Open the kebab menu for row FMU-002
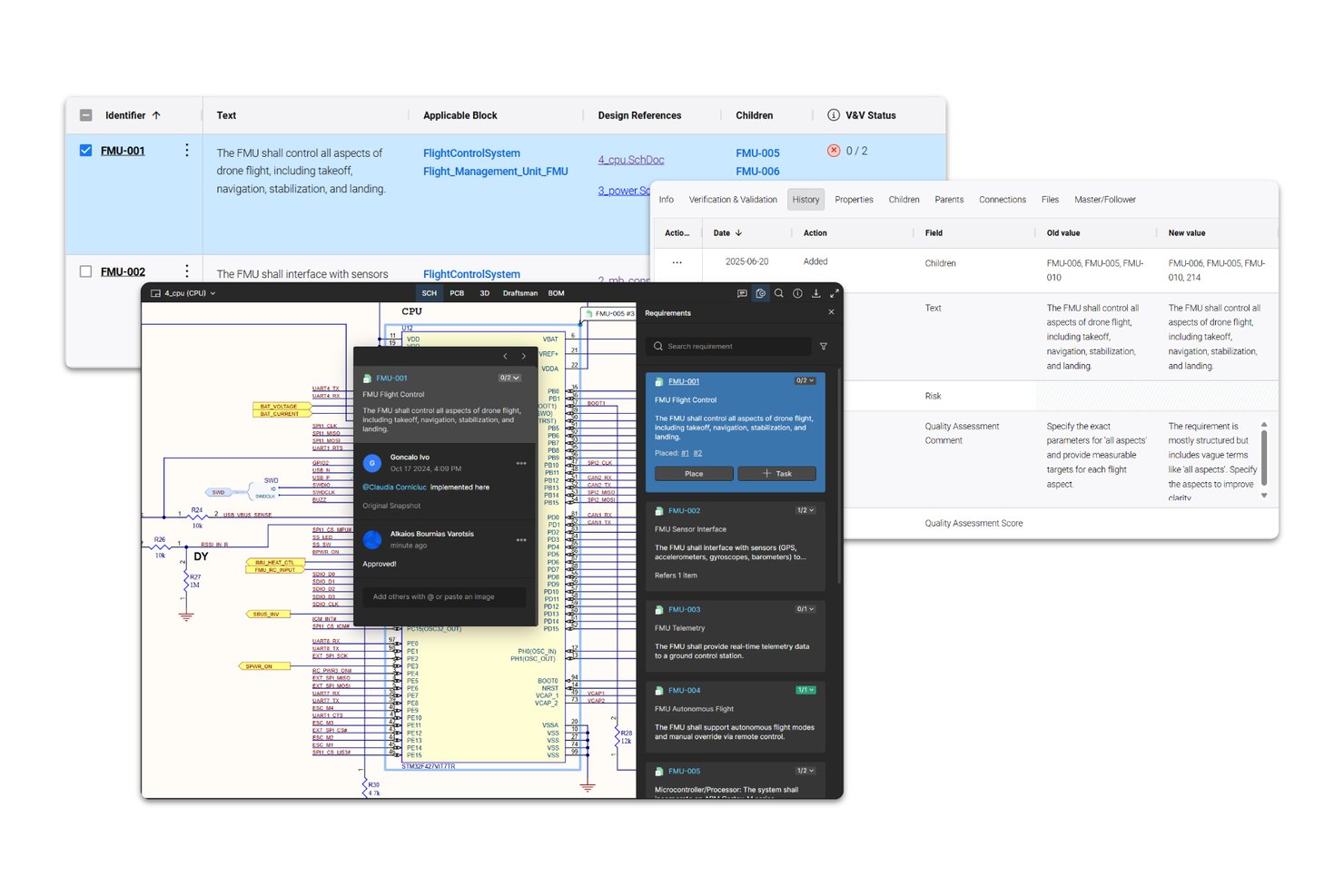Viewport: 1344px width, 896px height. (187, 271)
